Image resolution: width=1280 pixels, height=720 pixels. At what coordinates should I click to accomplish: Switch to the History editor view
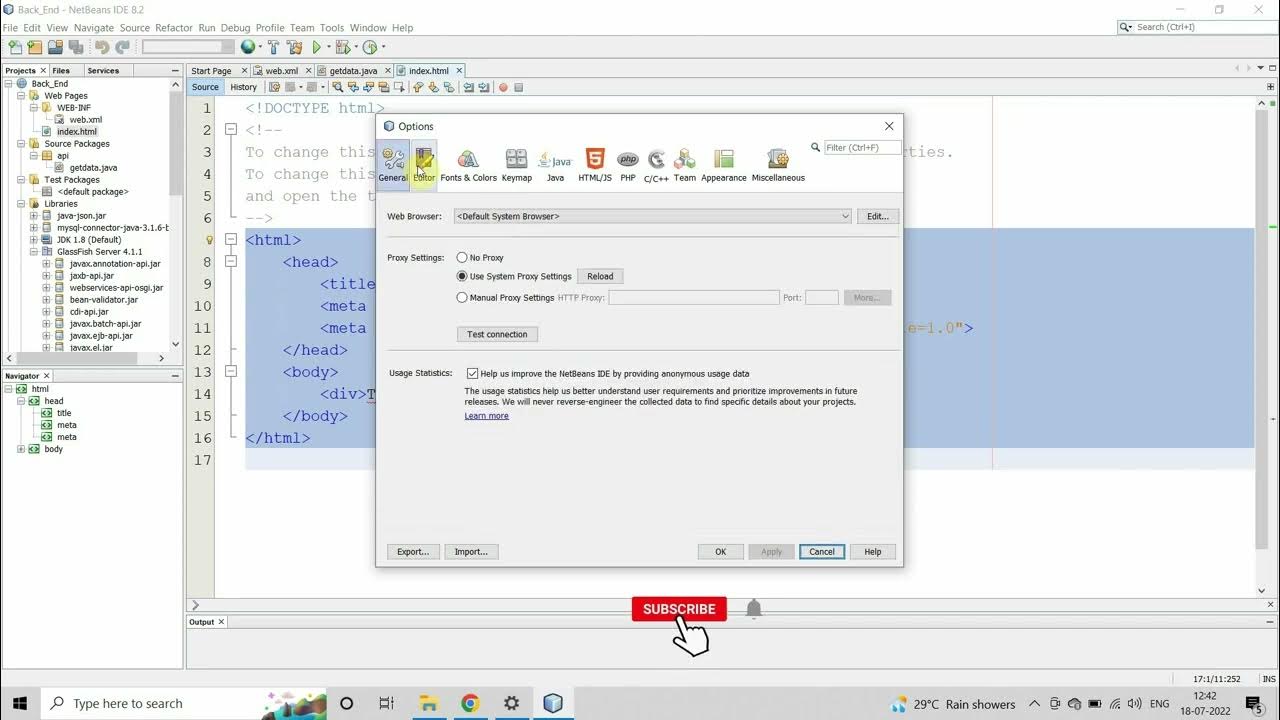tap(243, 87)
